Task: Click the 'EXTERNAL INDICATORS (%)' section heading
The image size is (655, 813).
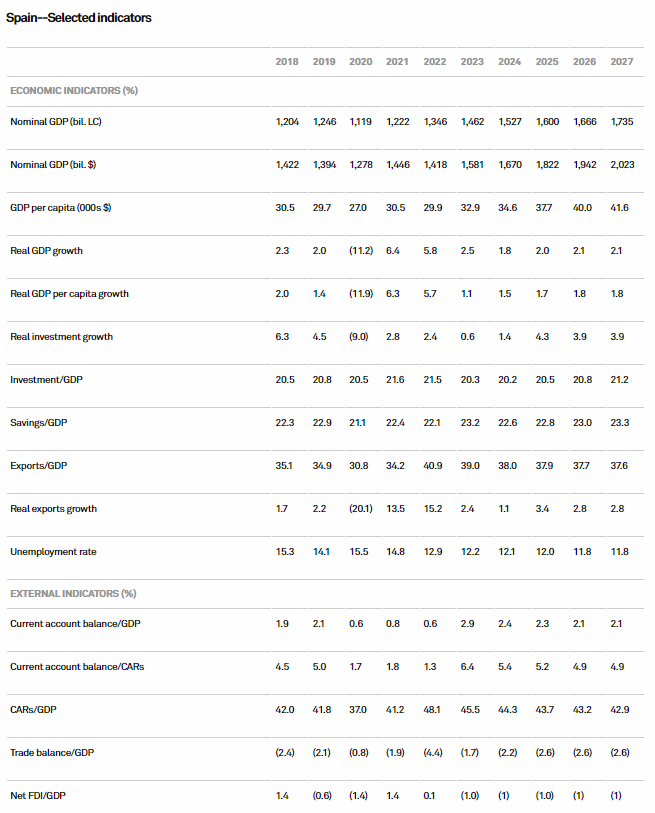Action: point(72,593)
